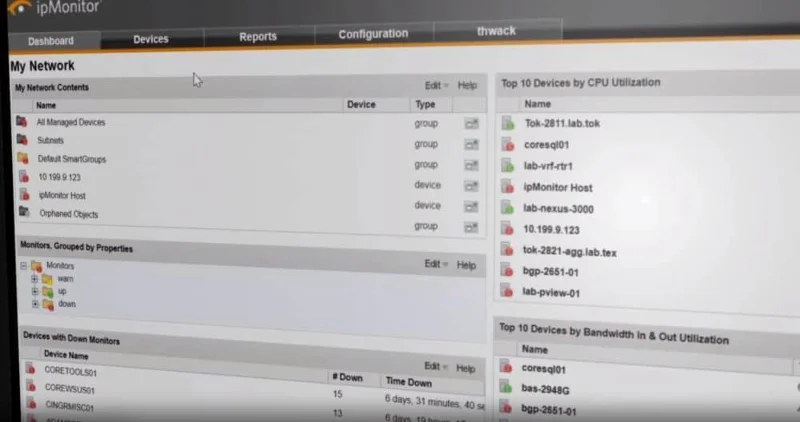Image resolution: width=800 pixels, height=422 pixels.
Task: Click the All Managed Devices group icon
Action: click(x=21, y=121)
